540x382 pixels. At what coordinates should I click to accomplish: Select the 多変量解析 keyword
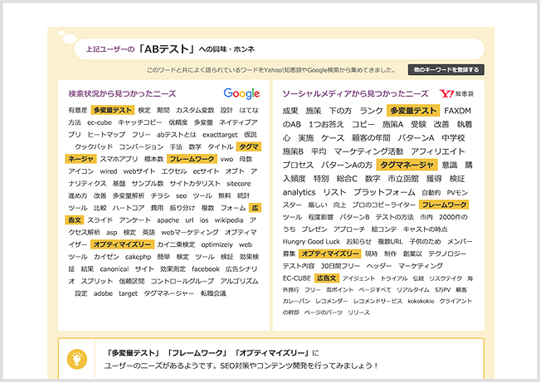128,196
